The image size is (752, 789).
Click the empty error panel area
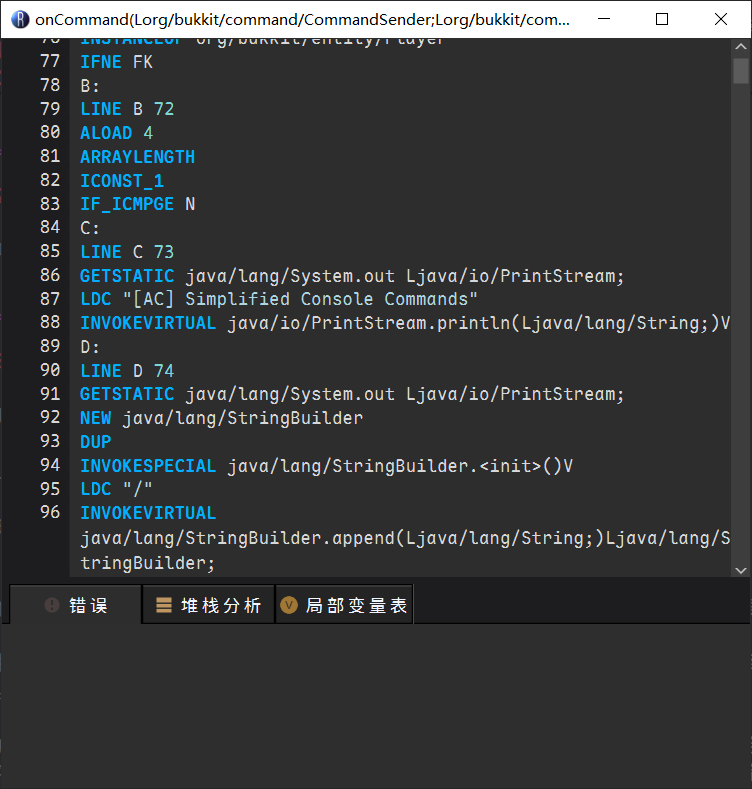(x=375, y=705)
